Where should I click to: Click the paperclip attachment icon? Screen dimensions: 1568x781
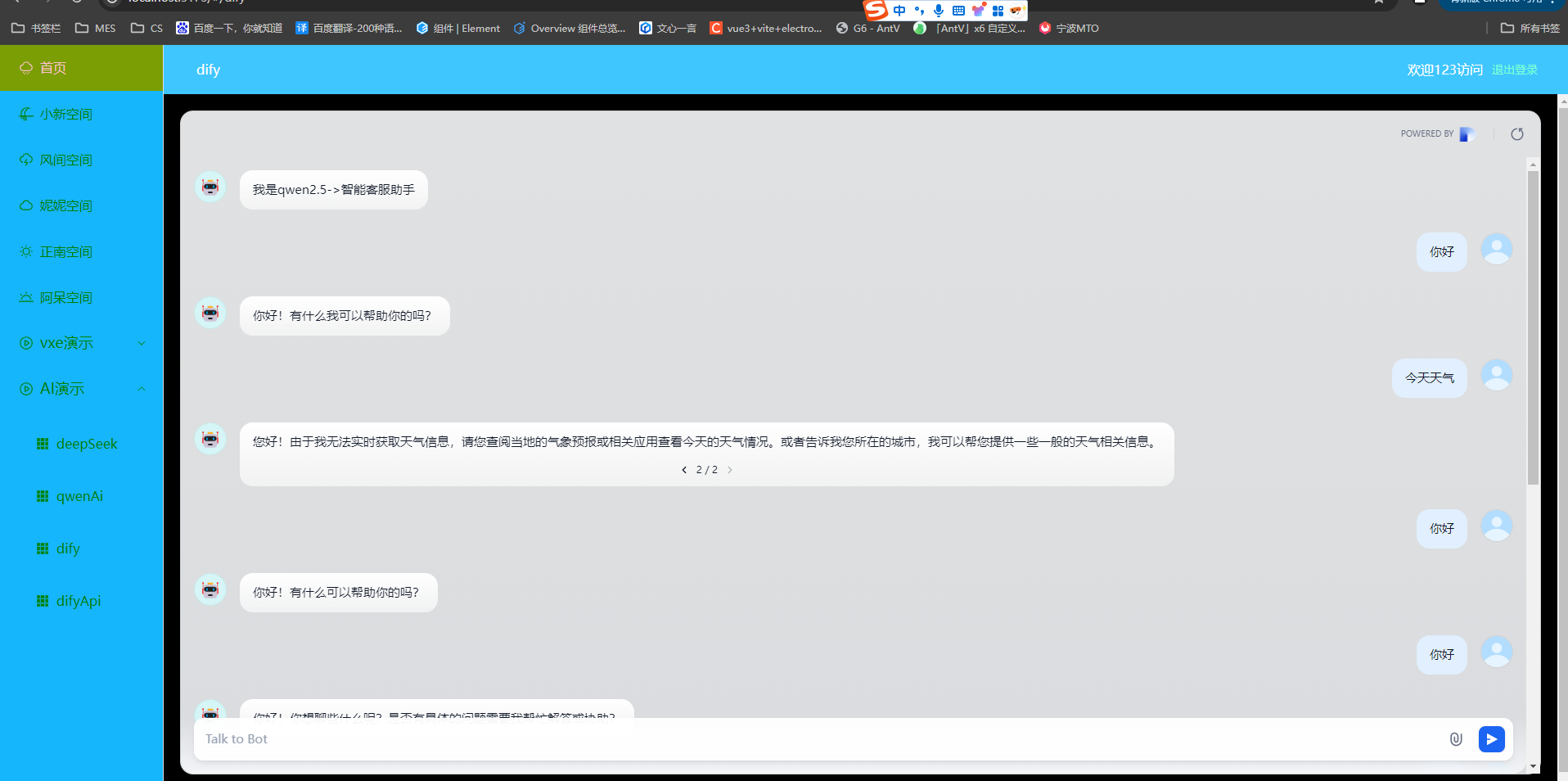[1455, 738]
